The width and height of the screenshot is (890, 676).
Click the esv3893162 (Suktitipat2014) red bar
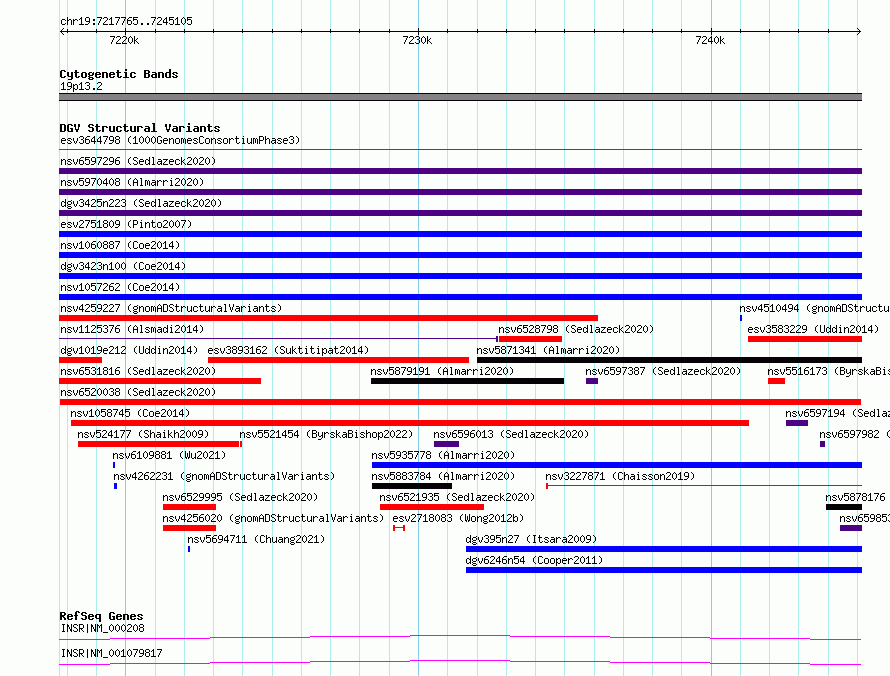pos(339,360)
